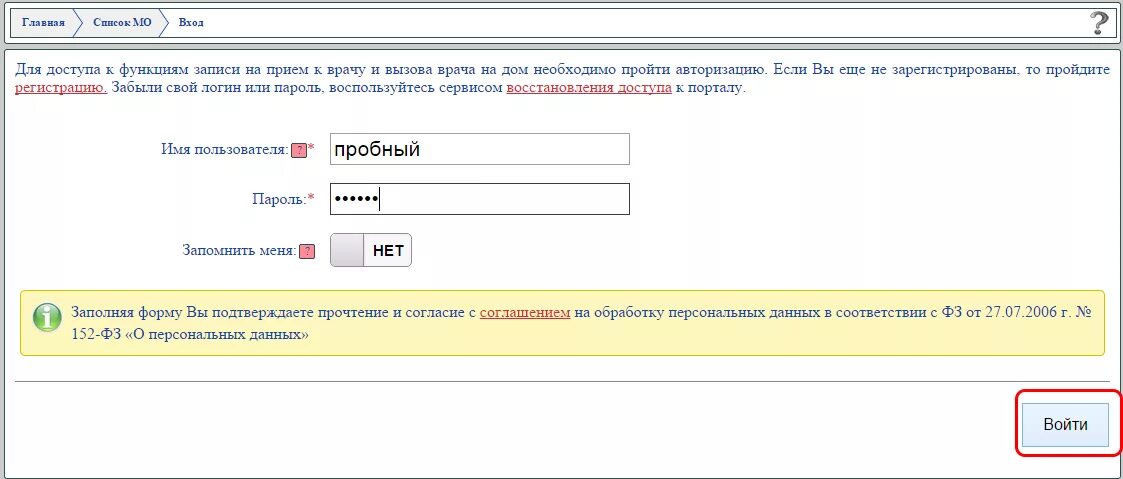The width and height of the screenshot is (1123, 479).
Task: Select the Вход breadcrumb item
Action: (x=191, y=22)
